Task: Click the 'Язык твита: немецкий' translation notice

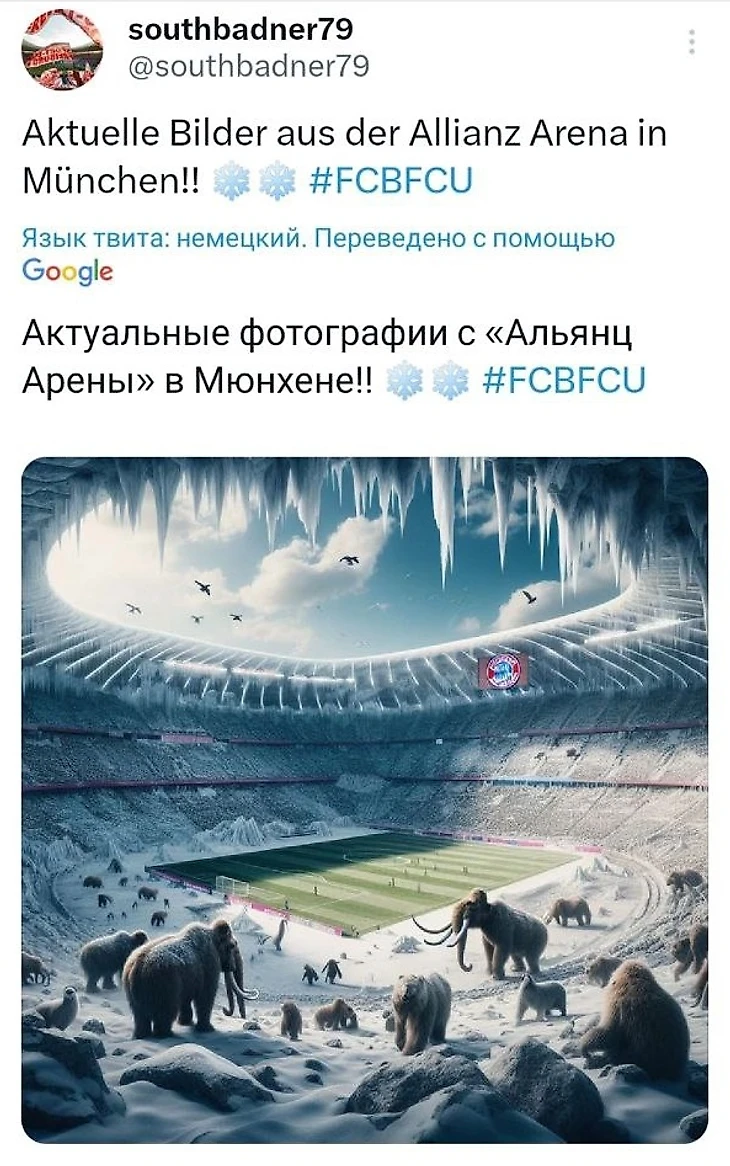Action: (x=165, y=239)
